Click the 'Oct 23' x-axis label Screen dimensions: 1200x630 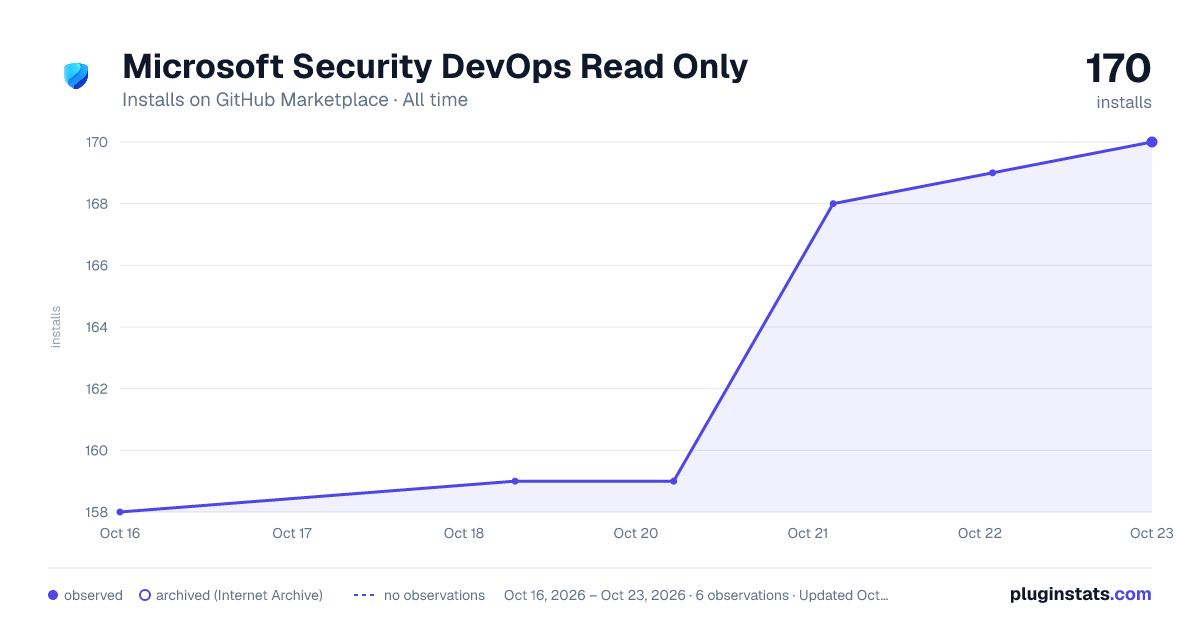click(x=1152, y=533)
